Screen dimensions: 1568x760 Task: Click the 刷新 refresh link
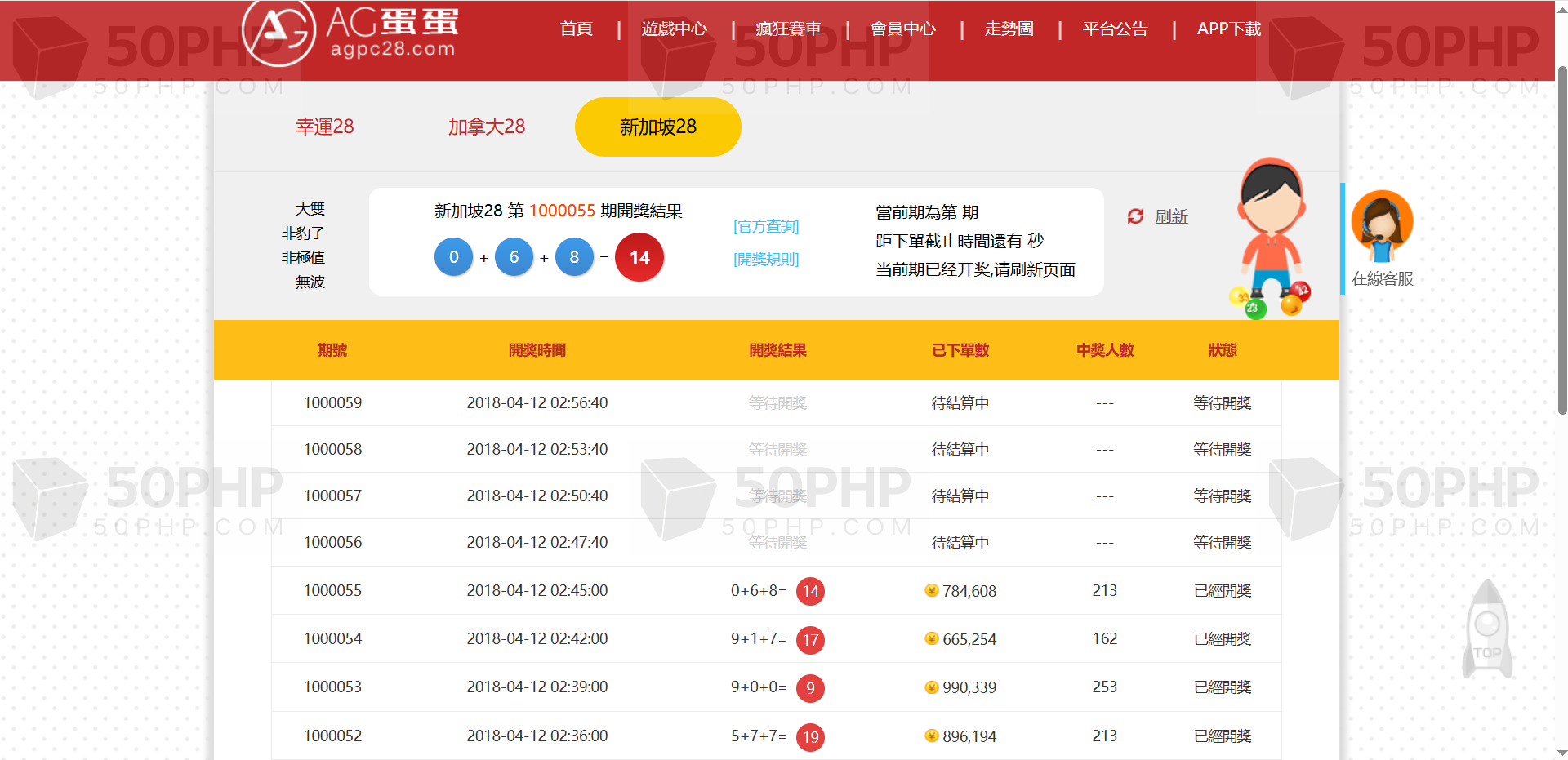pos(1171,216)
